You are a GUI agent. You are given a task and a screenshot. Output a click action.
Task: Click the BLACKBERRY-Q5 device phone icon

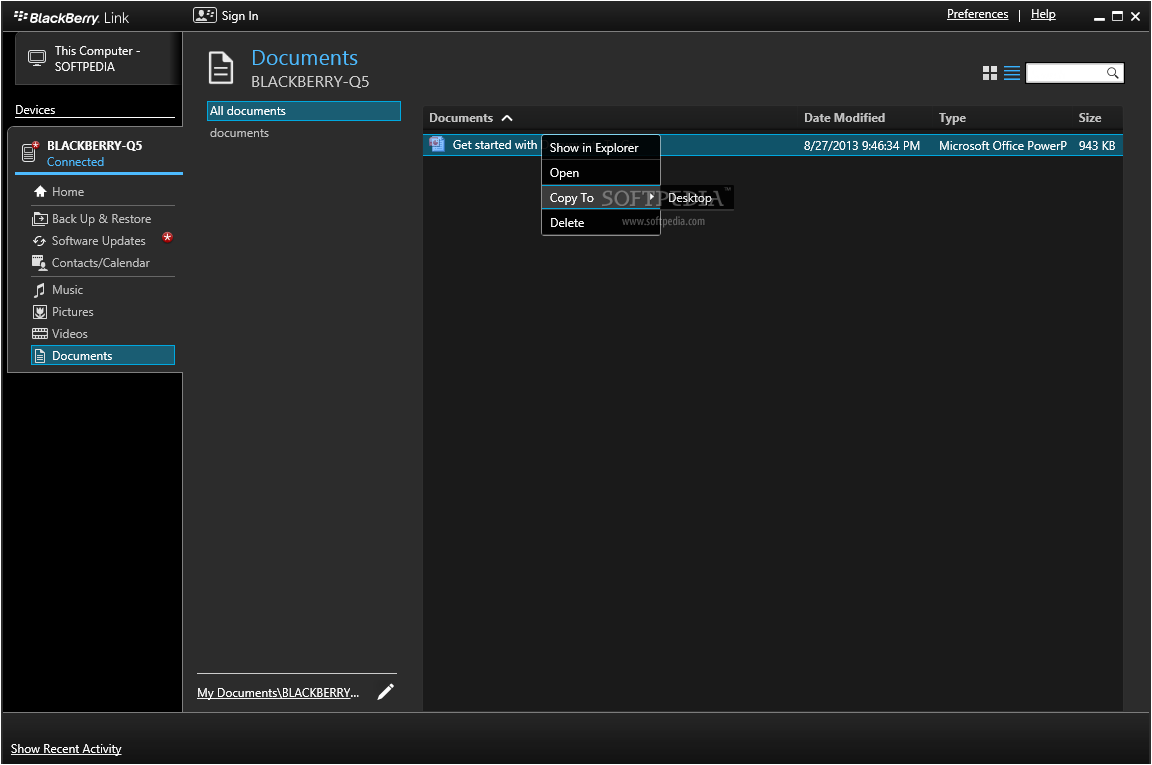(x=30, y=151)
